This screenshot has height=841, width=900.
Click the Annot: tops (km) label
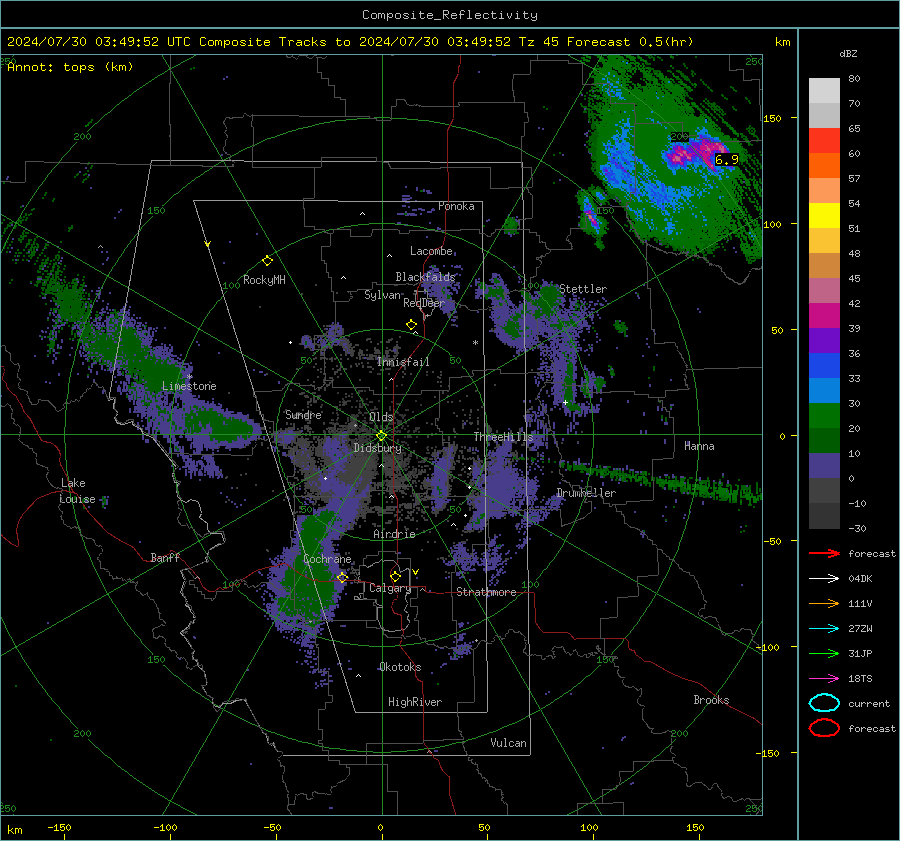[70, 67]
